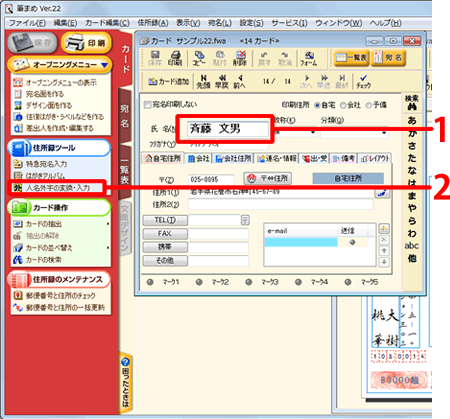This screenshot has height=419, width=450.
Task: Click the 氏名 field containing 斉藤 文男
Action: (228, 129)
